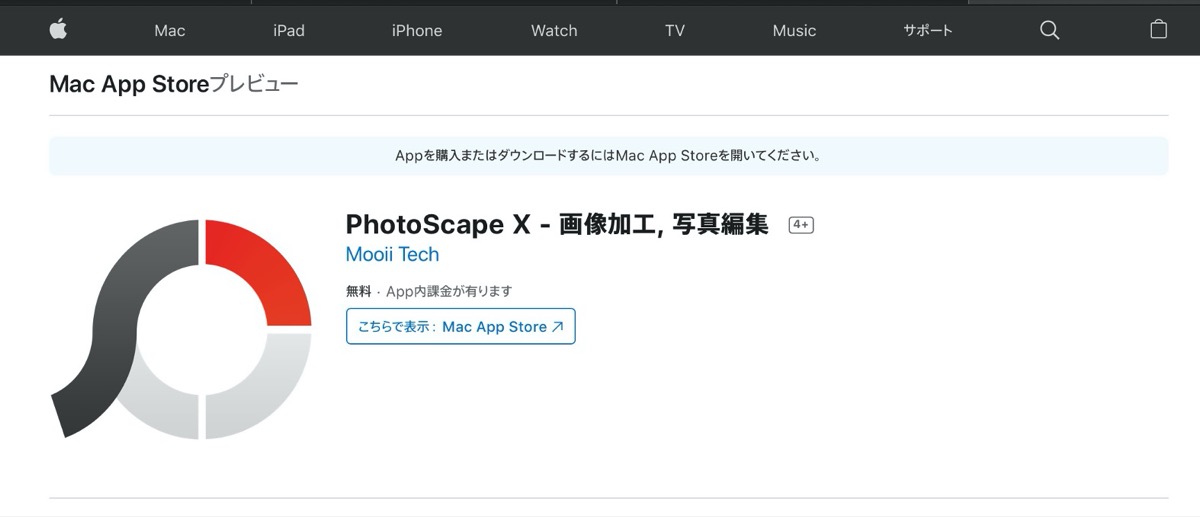
Task: Click the Apple logo icon
Action: [x=58, y=30]
